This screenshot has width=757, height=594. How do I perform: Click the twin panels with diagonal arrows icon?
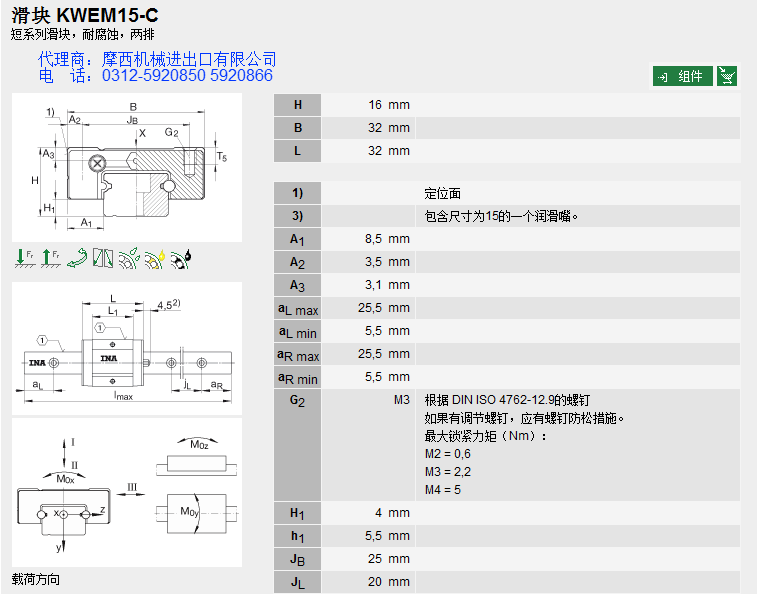(103, 258)
